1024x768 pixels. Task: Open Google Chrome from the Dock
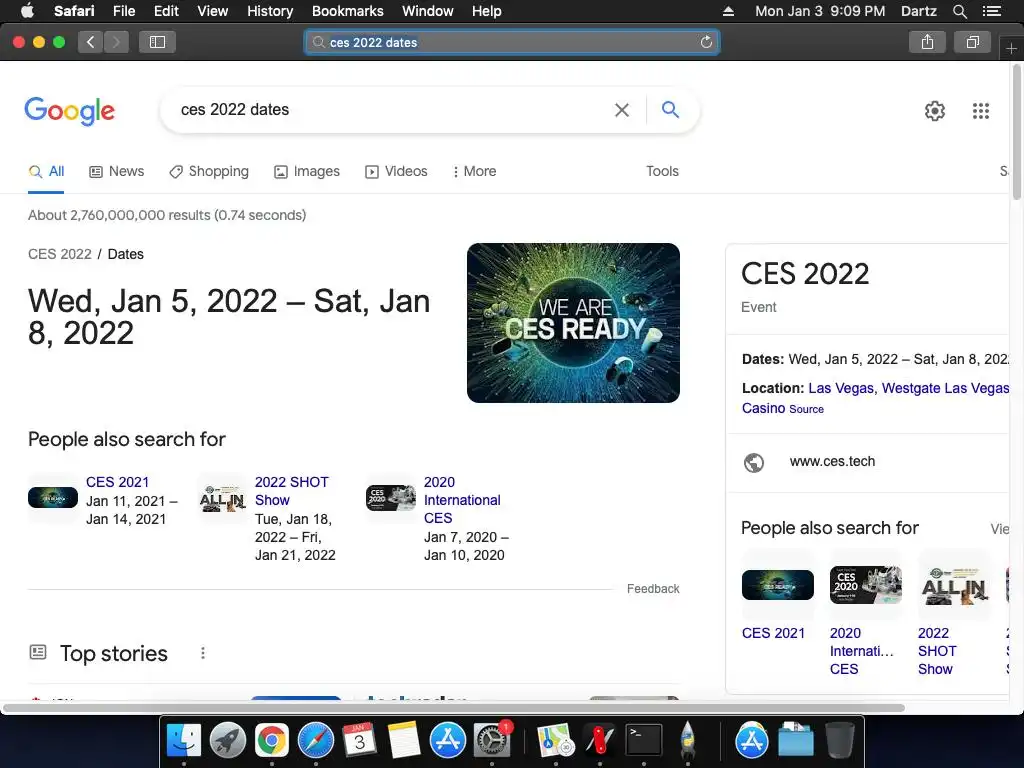[272, 740]
